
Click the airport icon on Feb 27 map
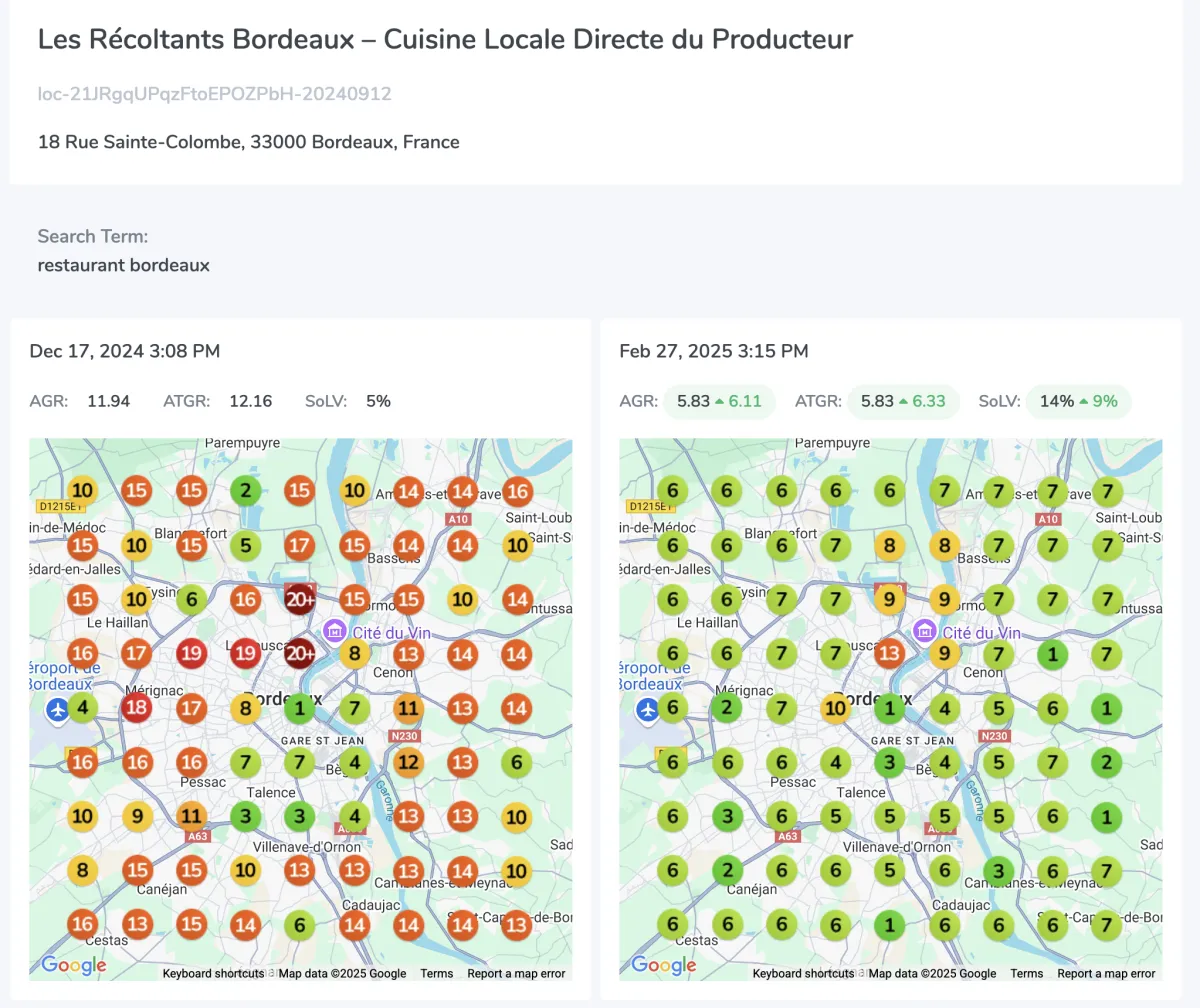[649, 709]
